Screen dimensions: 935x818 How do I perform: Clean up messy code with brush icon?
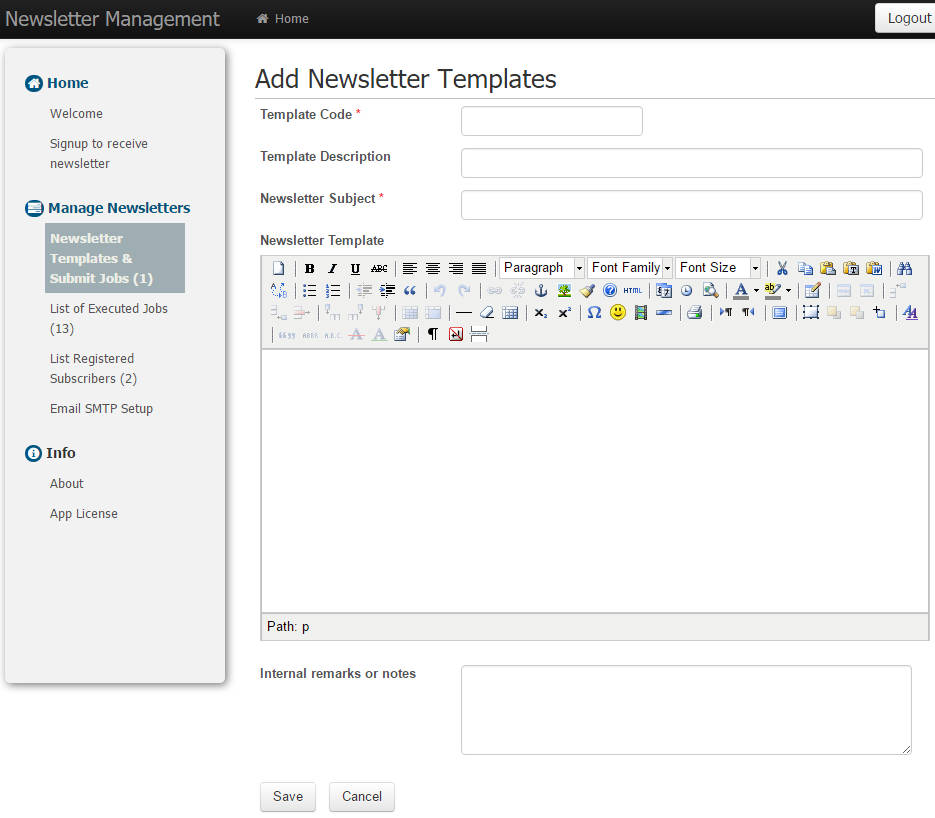587,290
